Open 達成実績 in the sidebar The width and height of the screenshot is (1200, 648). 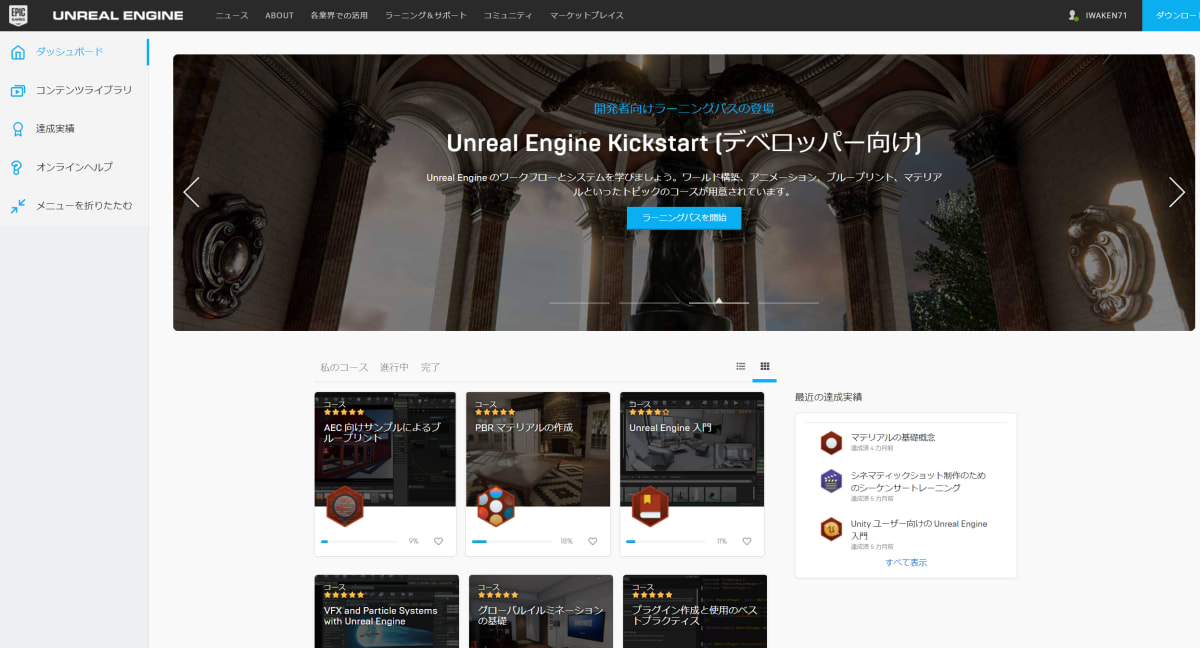tap(55, 129)
